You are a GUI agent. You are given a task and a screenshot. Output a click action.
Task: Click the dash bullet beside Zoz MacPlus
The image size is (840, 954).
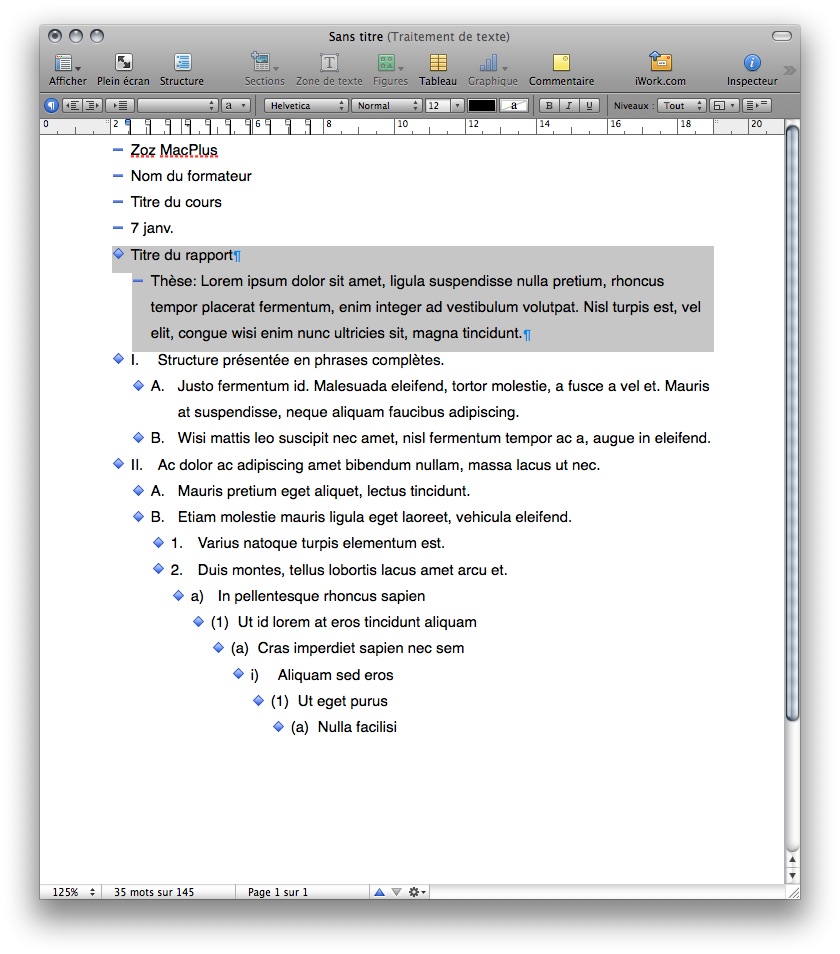click(x=118, y=150)
